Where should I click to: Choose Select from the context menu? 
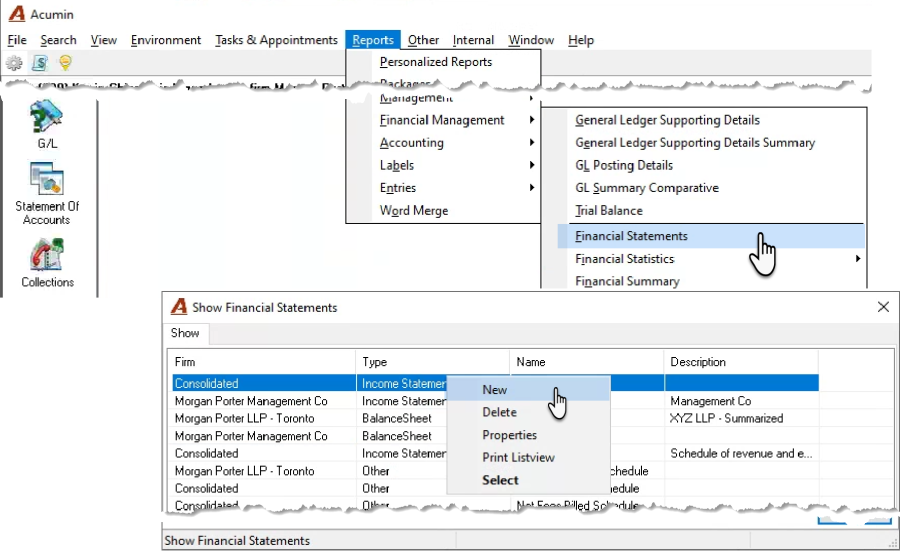528,480
